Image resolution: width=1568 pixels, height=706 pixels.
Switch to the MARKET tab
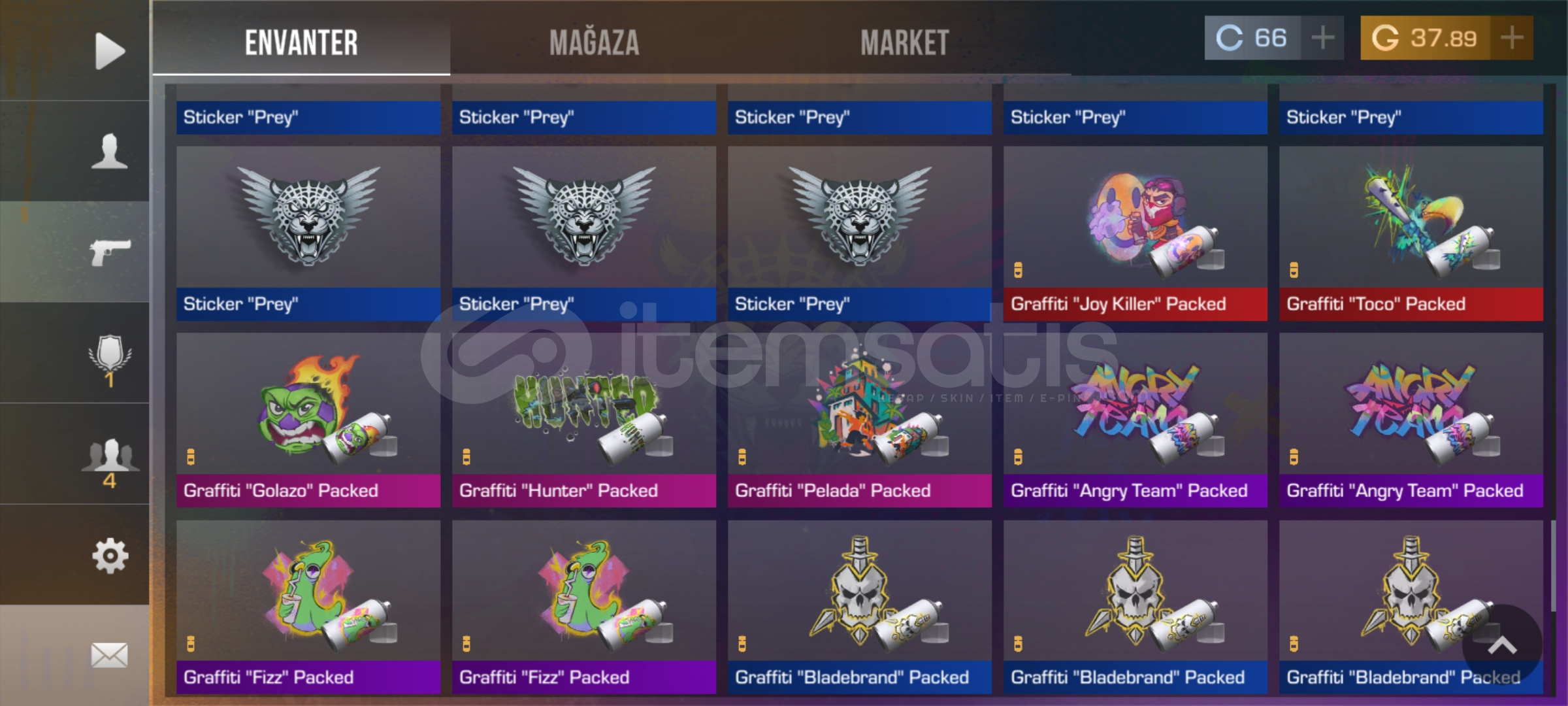point(904,43)
